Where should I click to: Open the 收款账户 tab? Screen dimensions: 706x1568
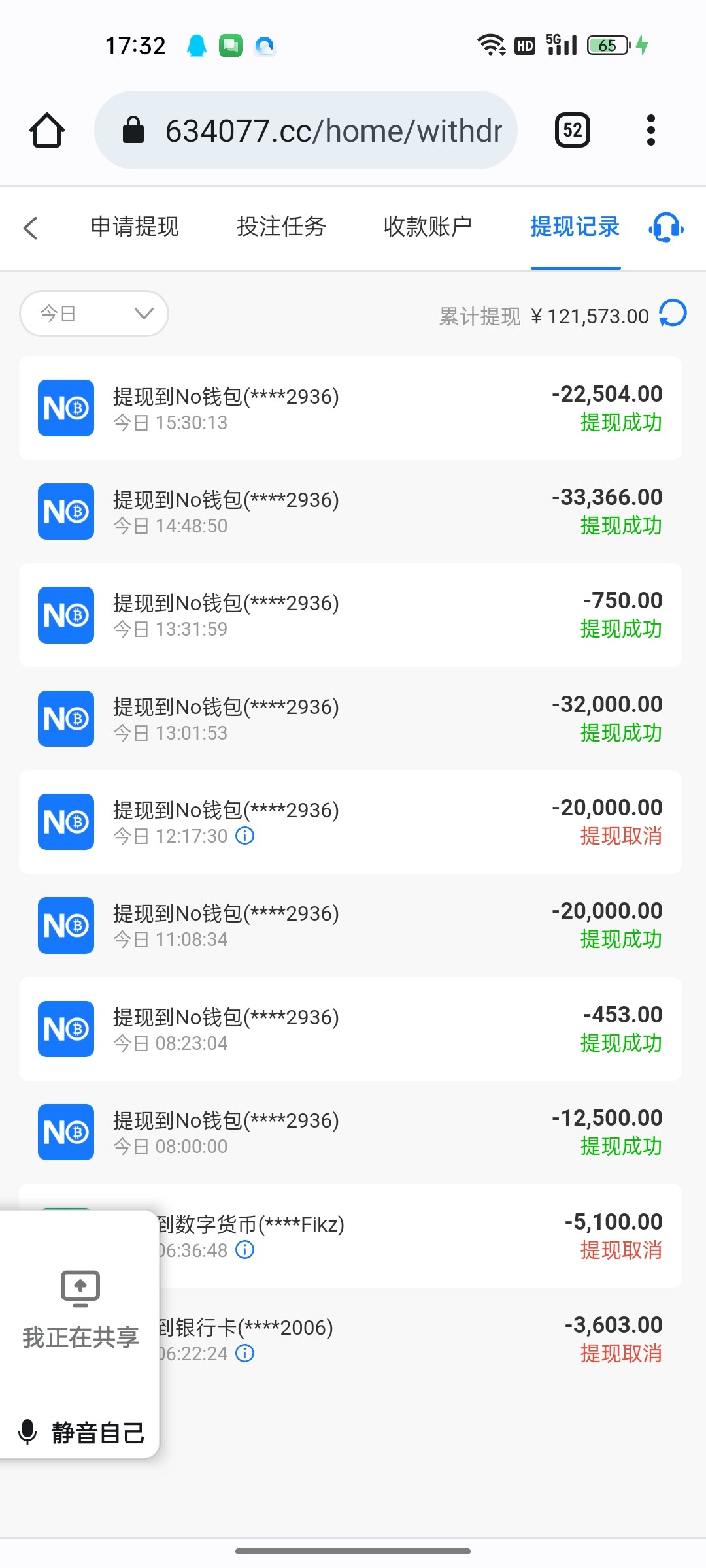[x=428, y=227]
